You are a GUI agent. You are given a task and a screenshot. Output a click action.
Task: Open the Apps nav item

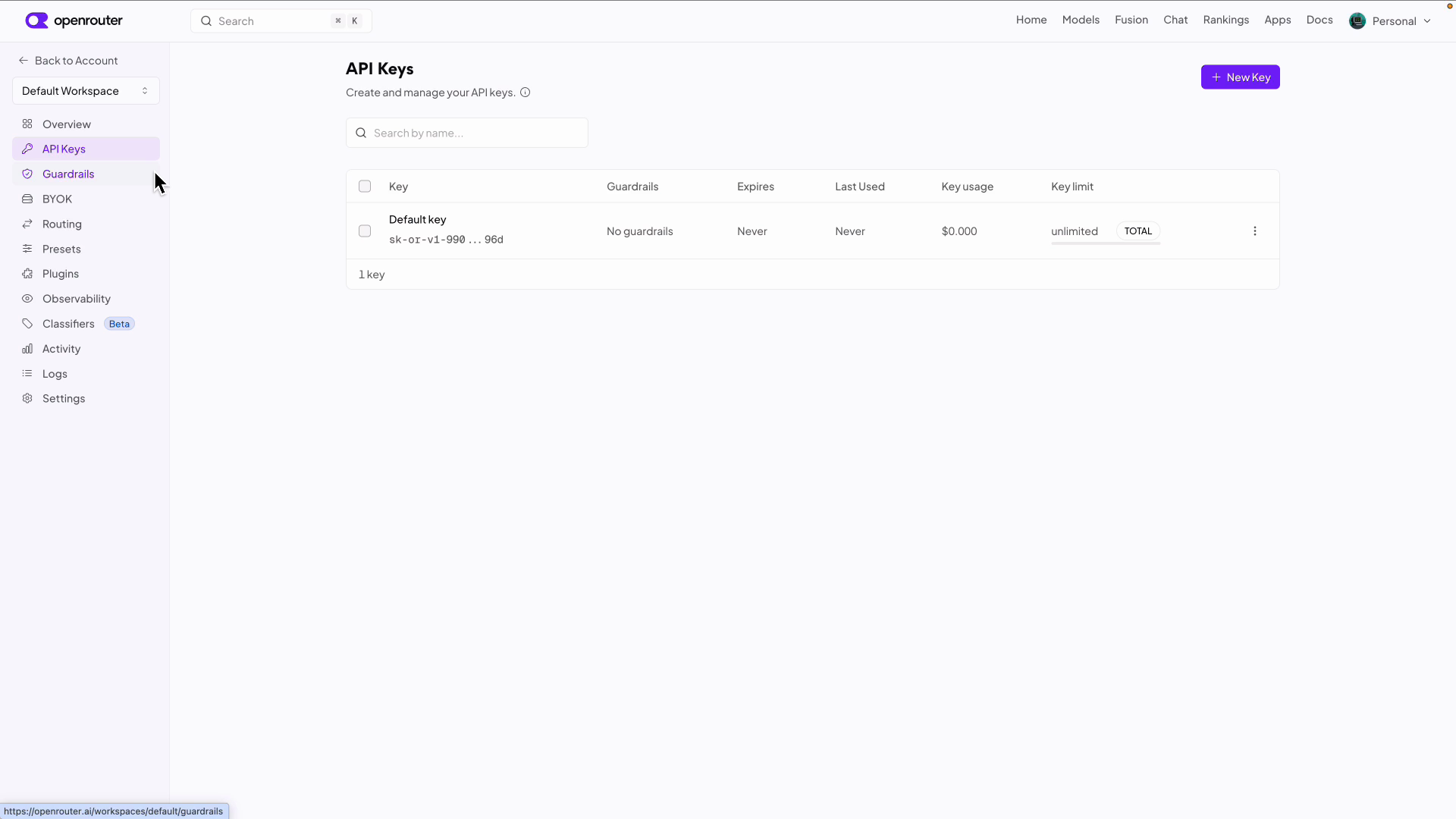coord(1278,20)
